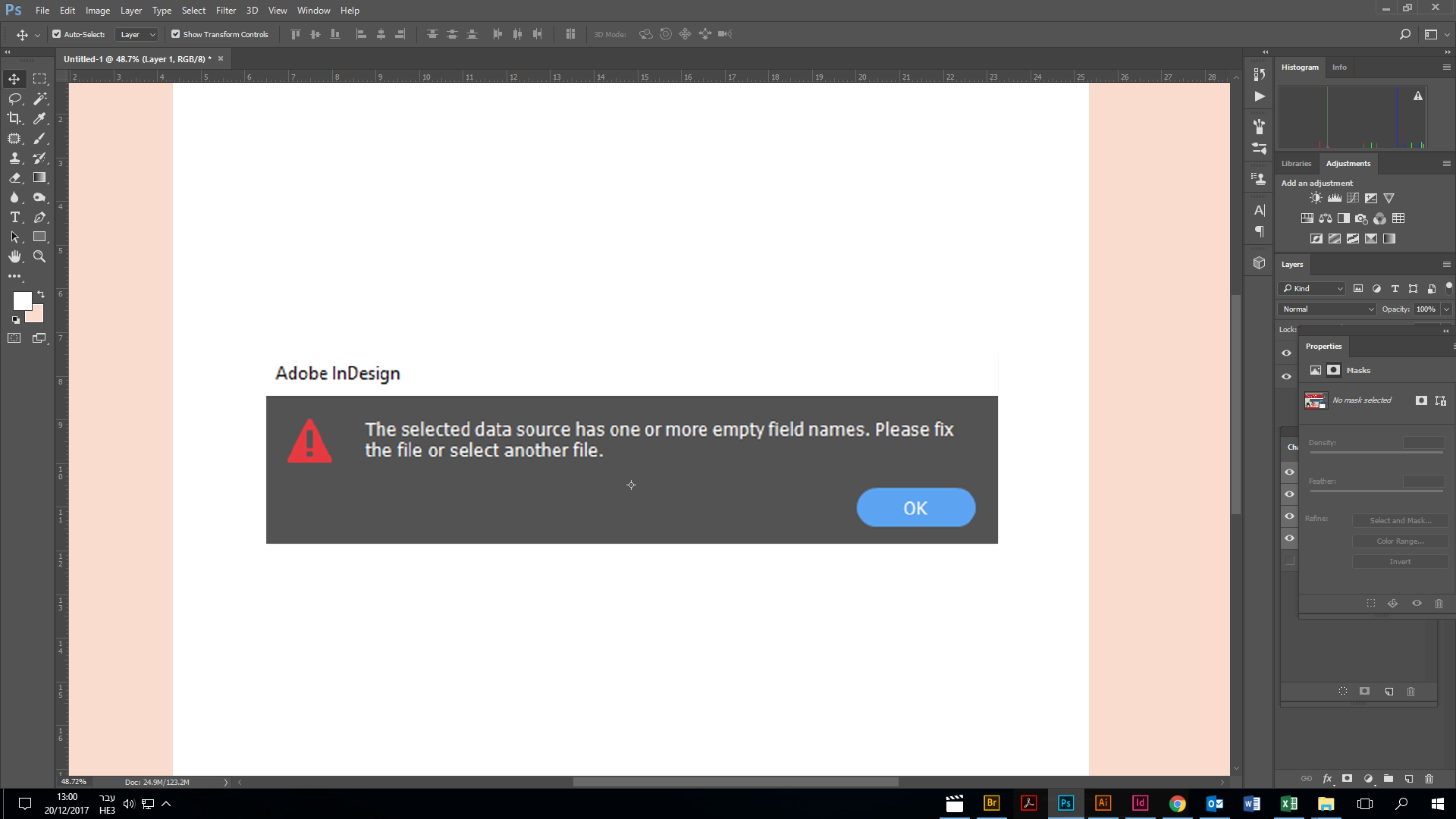Click the foreground color swatch
Image resolution: width=1456 pixels, height=819 pixels.
[22, 300]
